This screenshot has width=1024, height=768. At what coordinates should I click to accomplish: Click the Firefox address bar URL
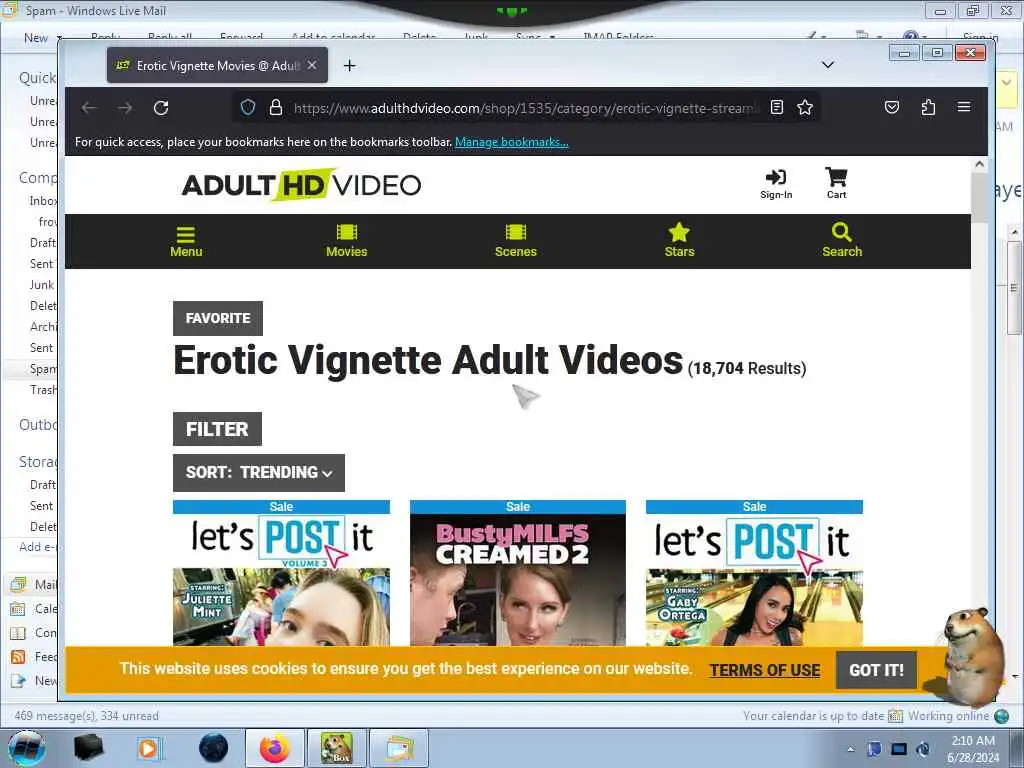[526, 108]
